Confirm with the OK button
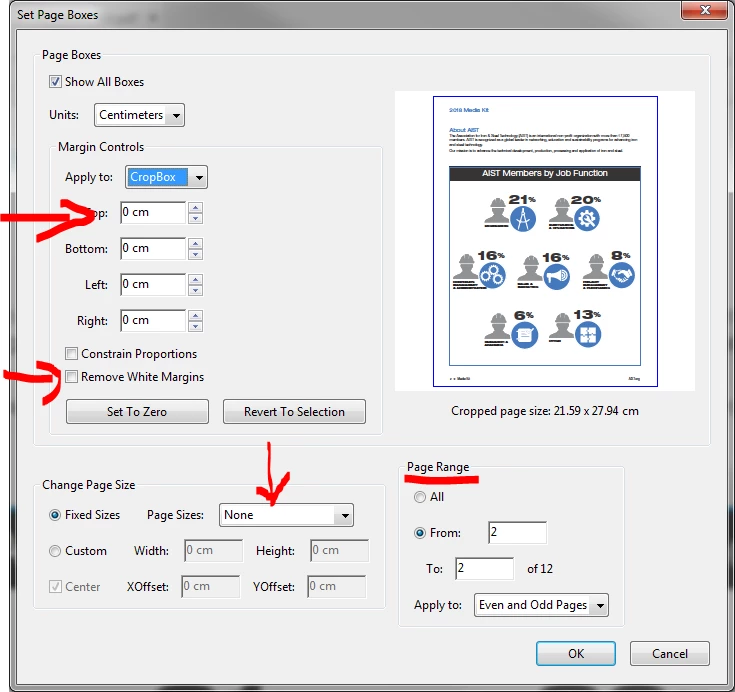Image resolution: width=735 pixels, height=692 pixels. (576, 654)
